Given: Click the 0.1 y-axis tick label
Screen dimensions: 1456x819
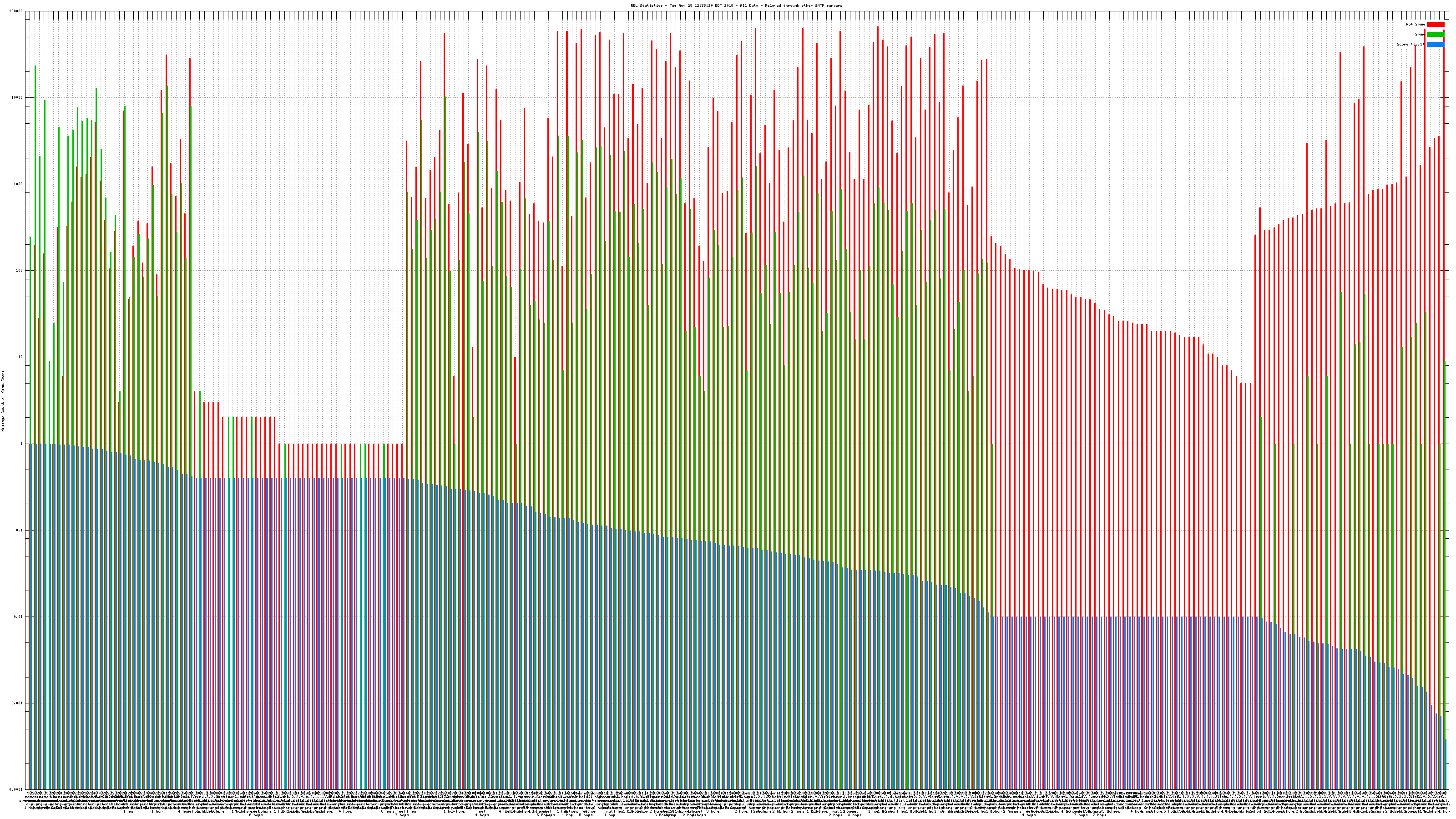Looking at the screenshot, I should tap(20, 530).
